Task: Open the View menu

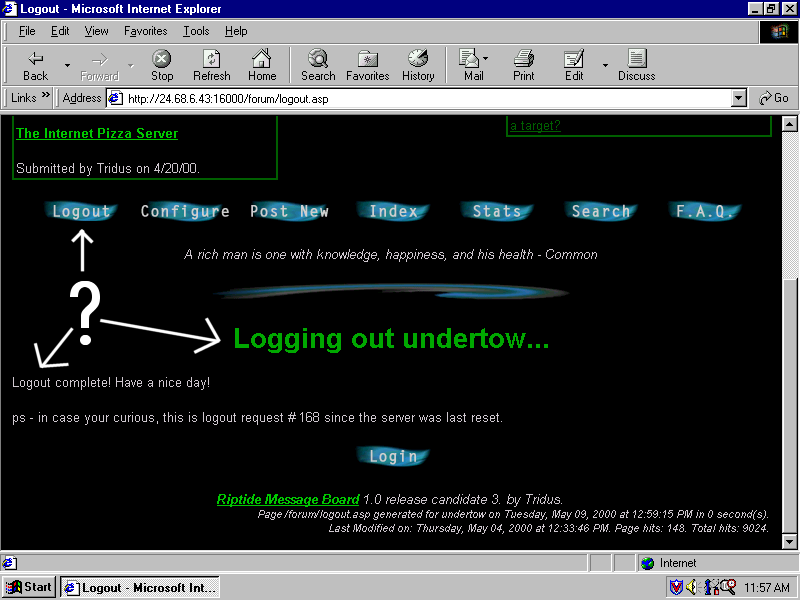Action: coord(96,31)
